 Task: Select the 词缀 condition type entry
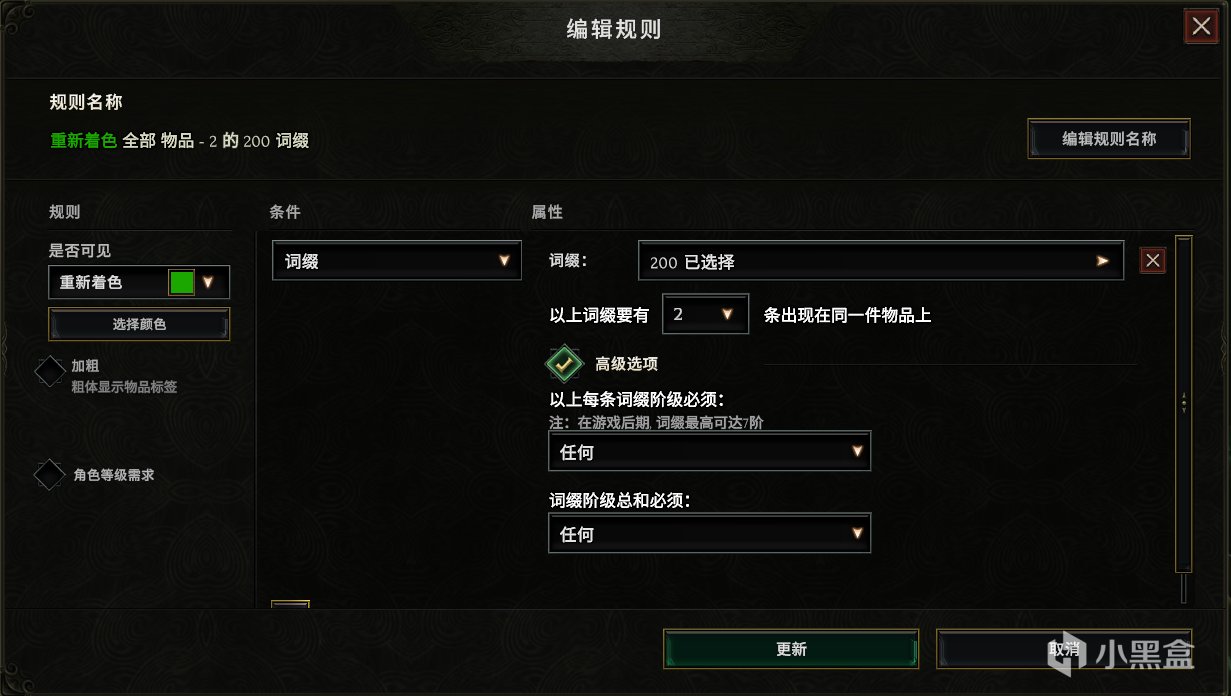click(x=397, y=261)
